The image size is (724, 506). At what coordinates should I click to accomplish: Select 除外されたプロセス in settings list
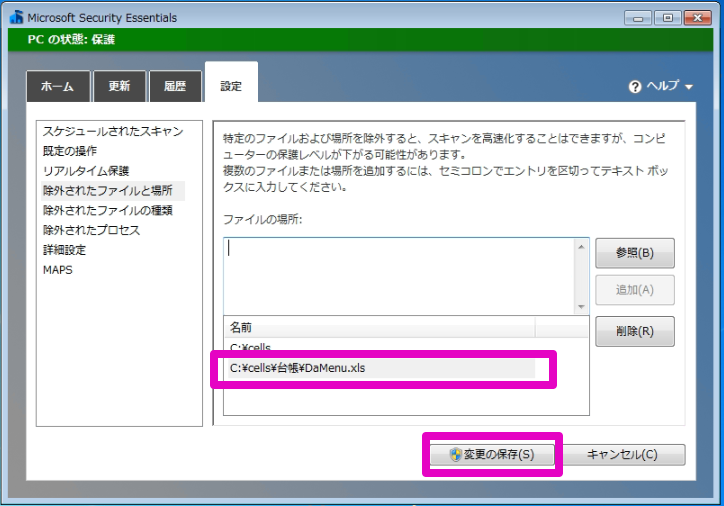pos(91,230)
